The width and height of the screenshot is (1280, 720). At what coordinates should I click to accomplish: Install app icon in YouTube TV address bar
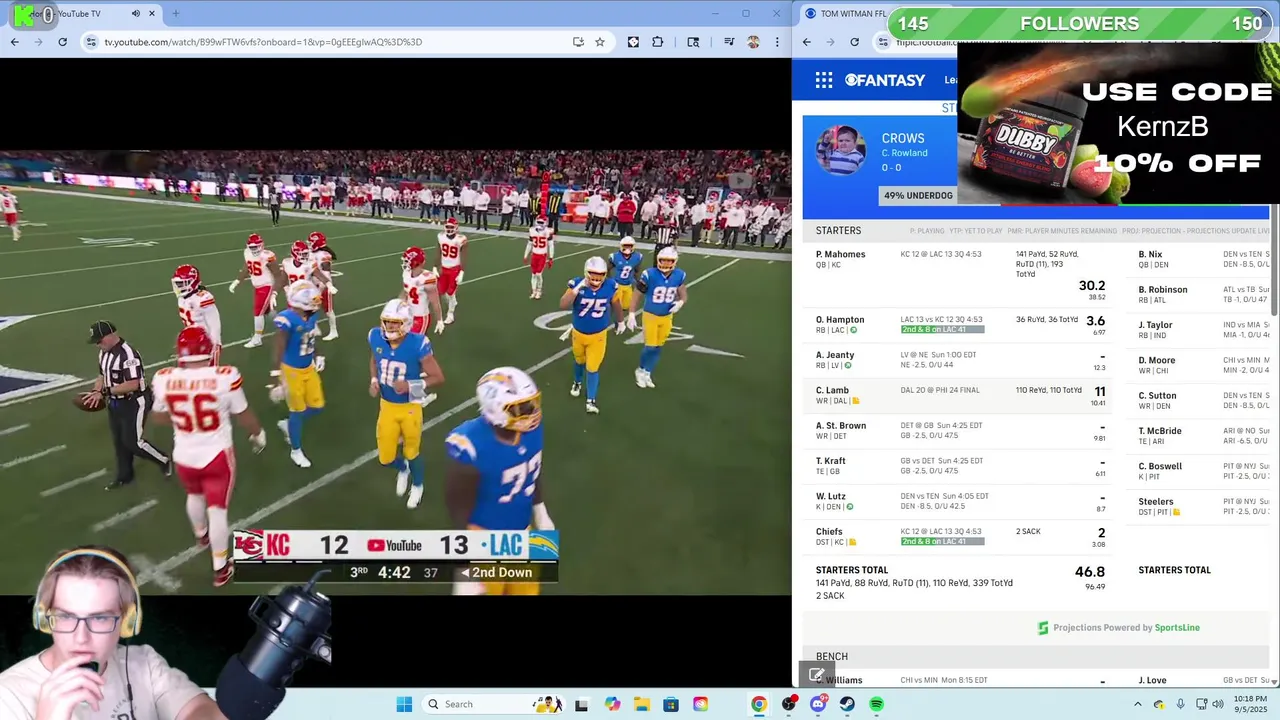(578, 42)
